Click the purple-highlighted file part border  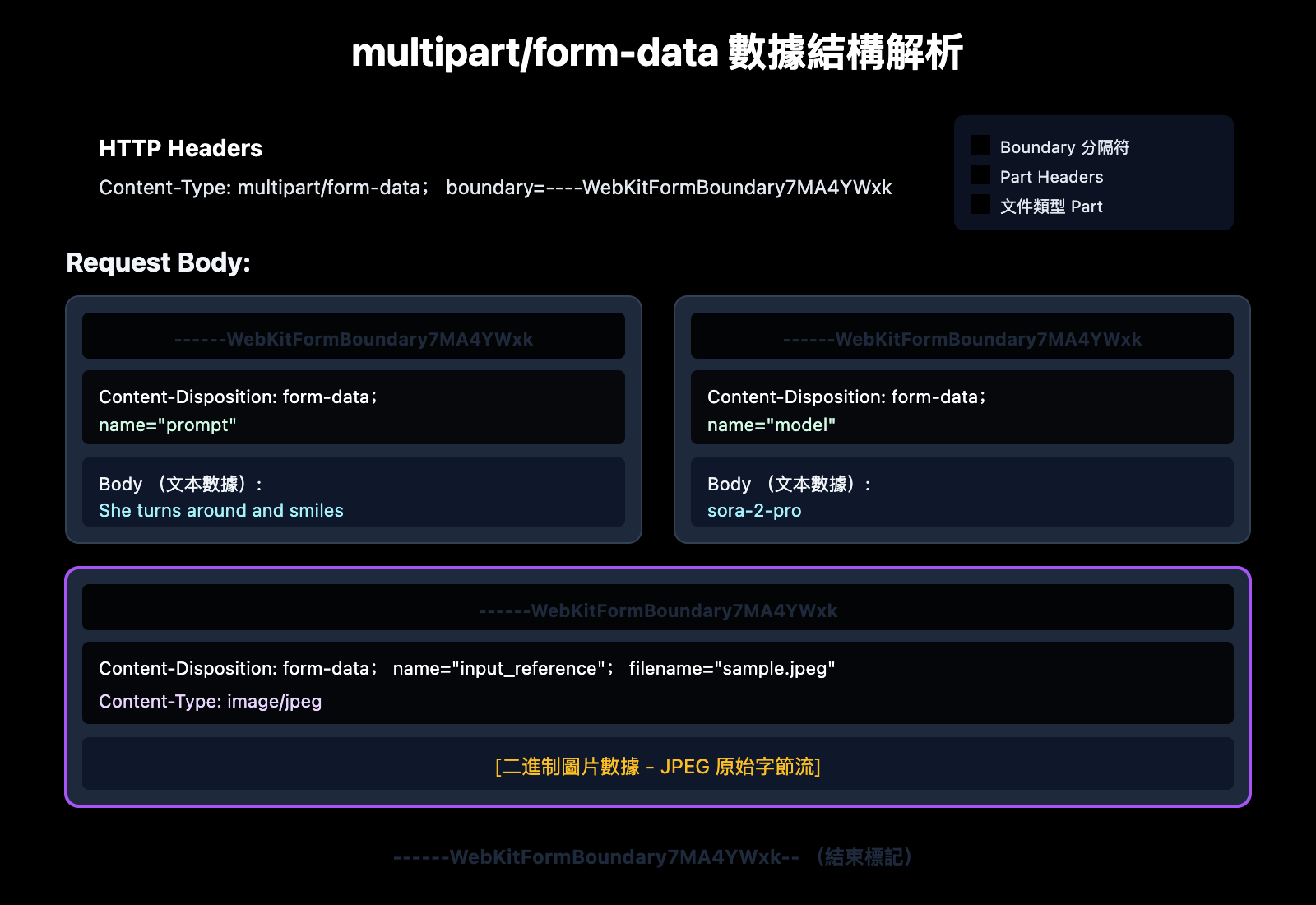pyautogui.click(x=658, y=567)
